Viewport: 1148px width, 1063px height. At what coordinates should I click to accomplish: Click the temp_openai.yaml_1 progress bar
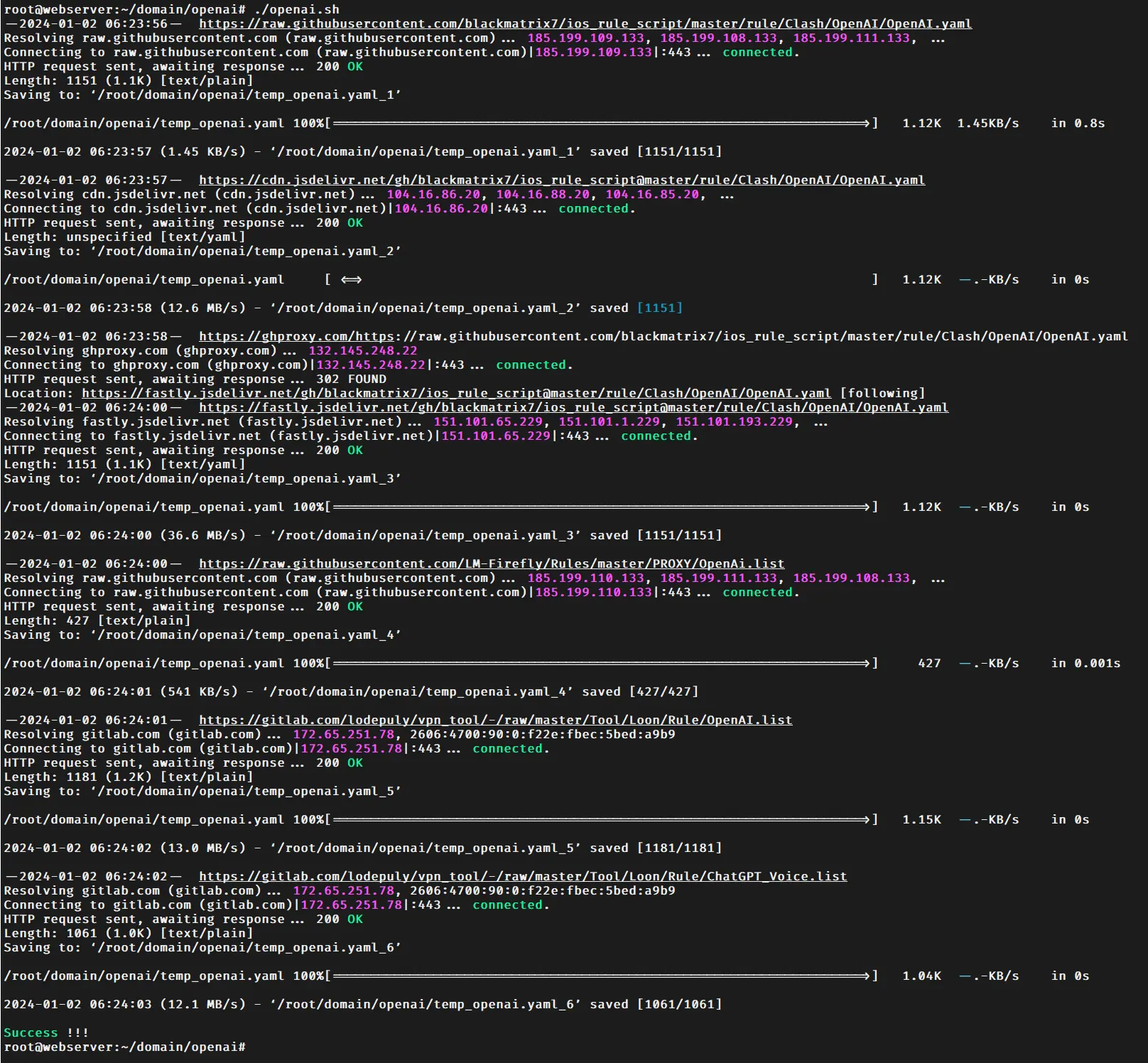tap(602, 123)
